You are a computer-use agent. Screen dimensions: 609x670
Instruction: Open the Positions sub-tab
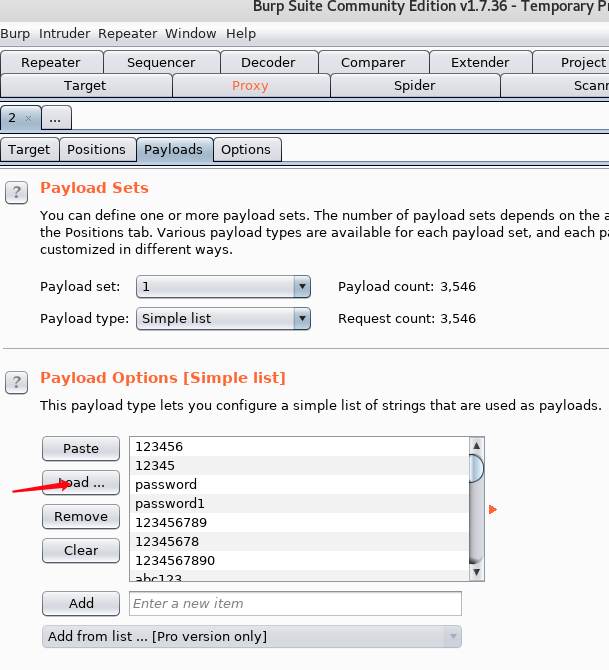click(97, 150)
